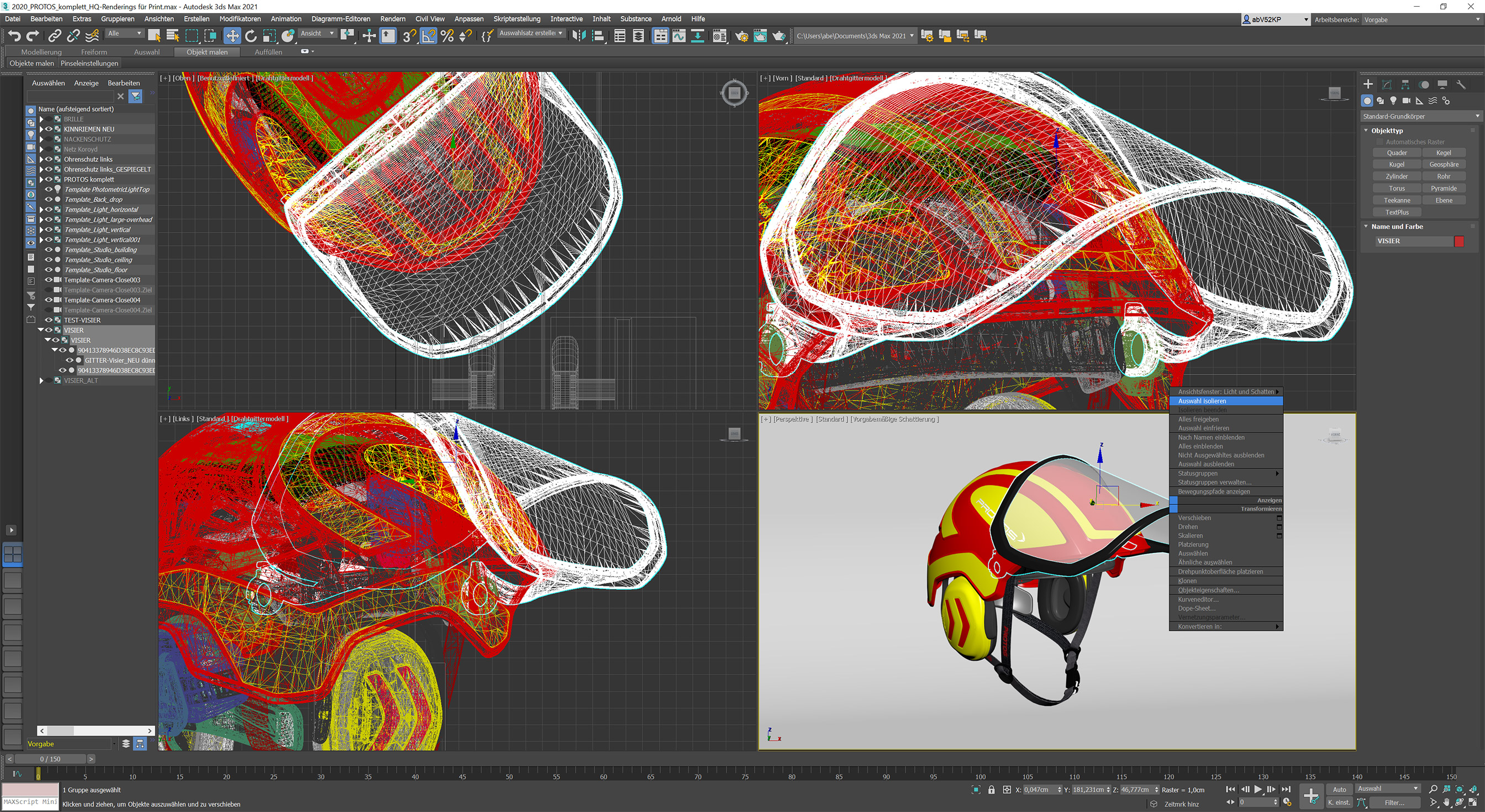Click the Geosphäre object type button

point(1444,164)
